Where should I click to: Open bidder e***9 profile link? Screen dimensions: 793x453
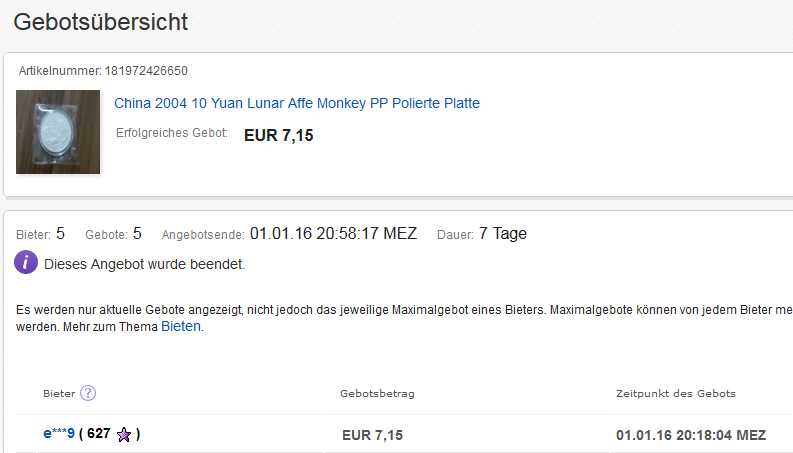click(59, 434)
